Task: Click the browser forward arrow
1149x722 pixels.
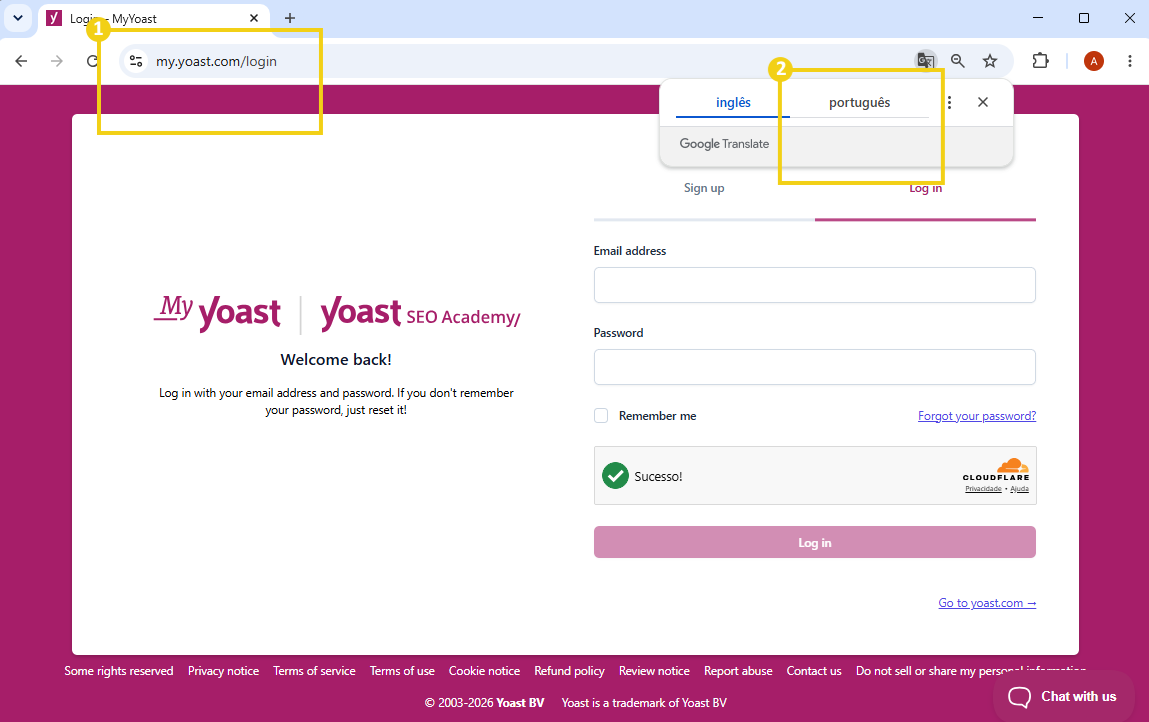Action: click(x=56, y=61)
